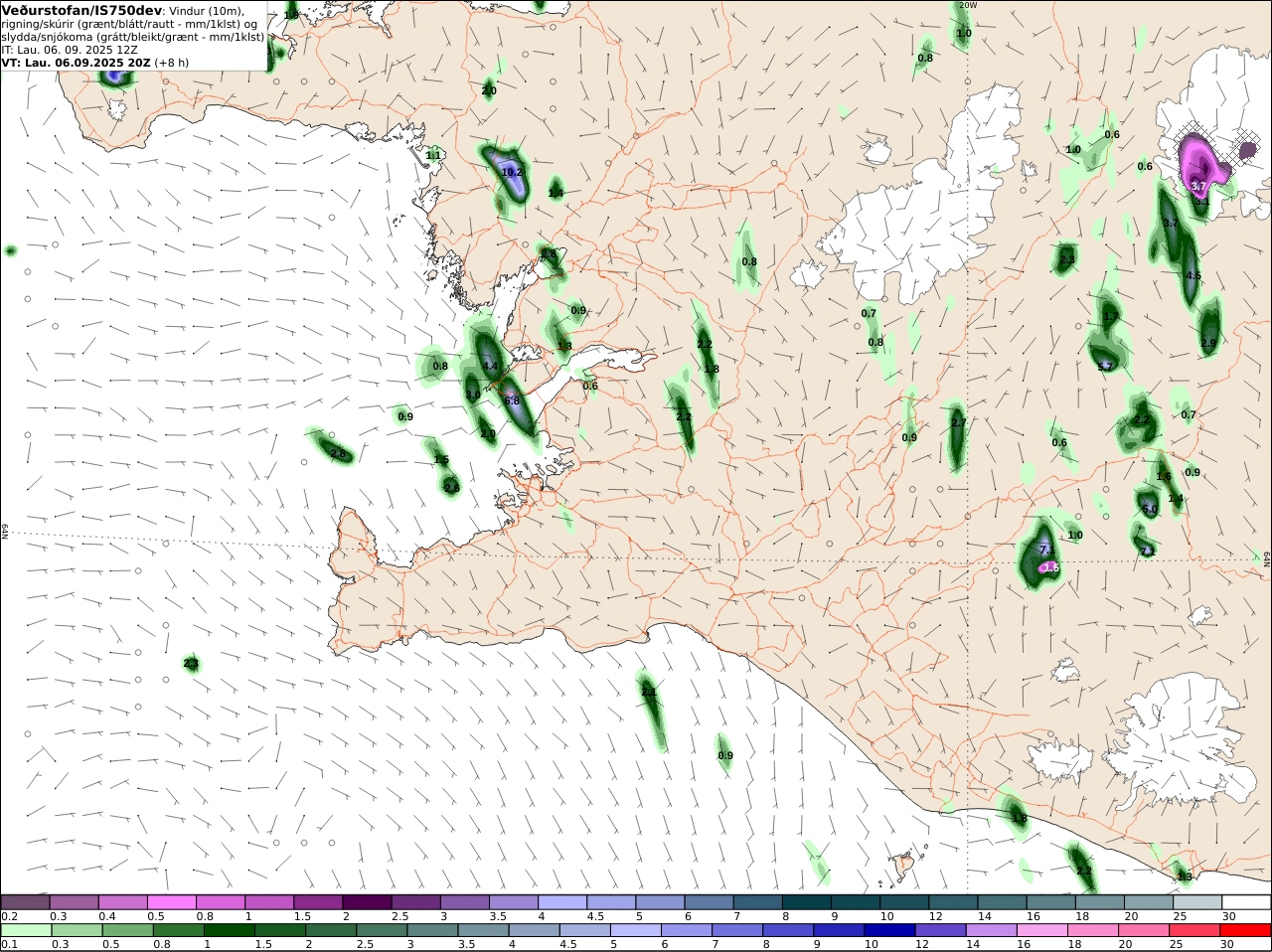The height and width of the screenshot is (952, 1272).
Task: Pick the rain legend red swatch at 30
Action: click(1246, 930)
